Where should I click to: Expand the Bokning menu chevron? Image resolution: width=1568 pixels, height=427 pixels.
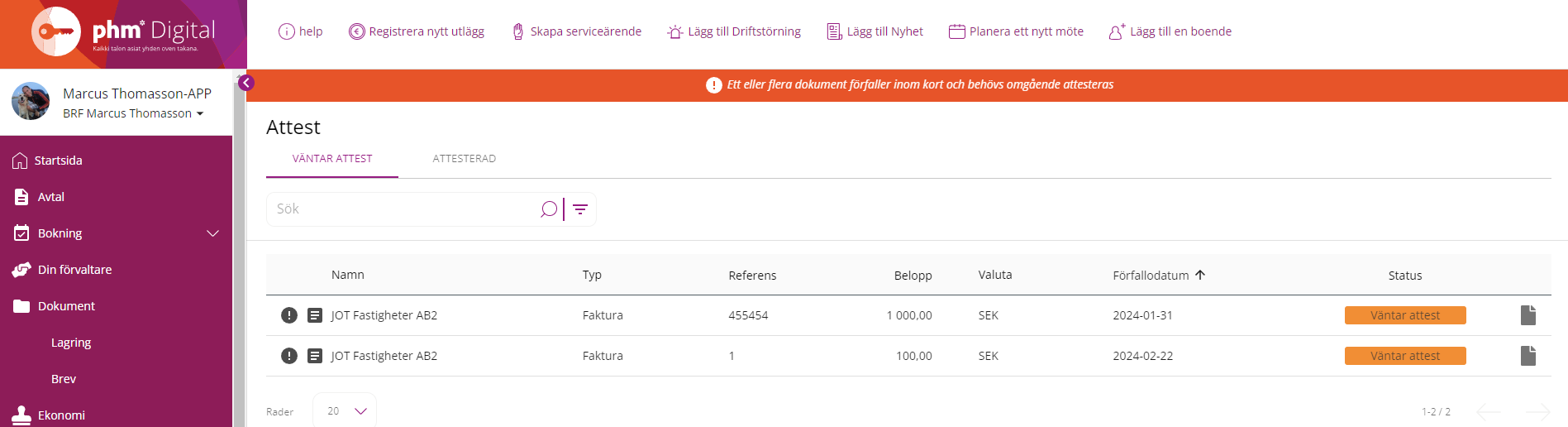[212, 233]
